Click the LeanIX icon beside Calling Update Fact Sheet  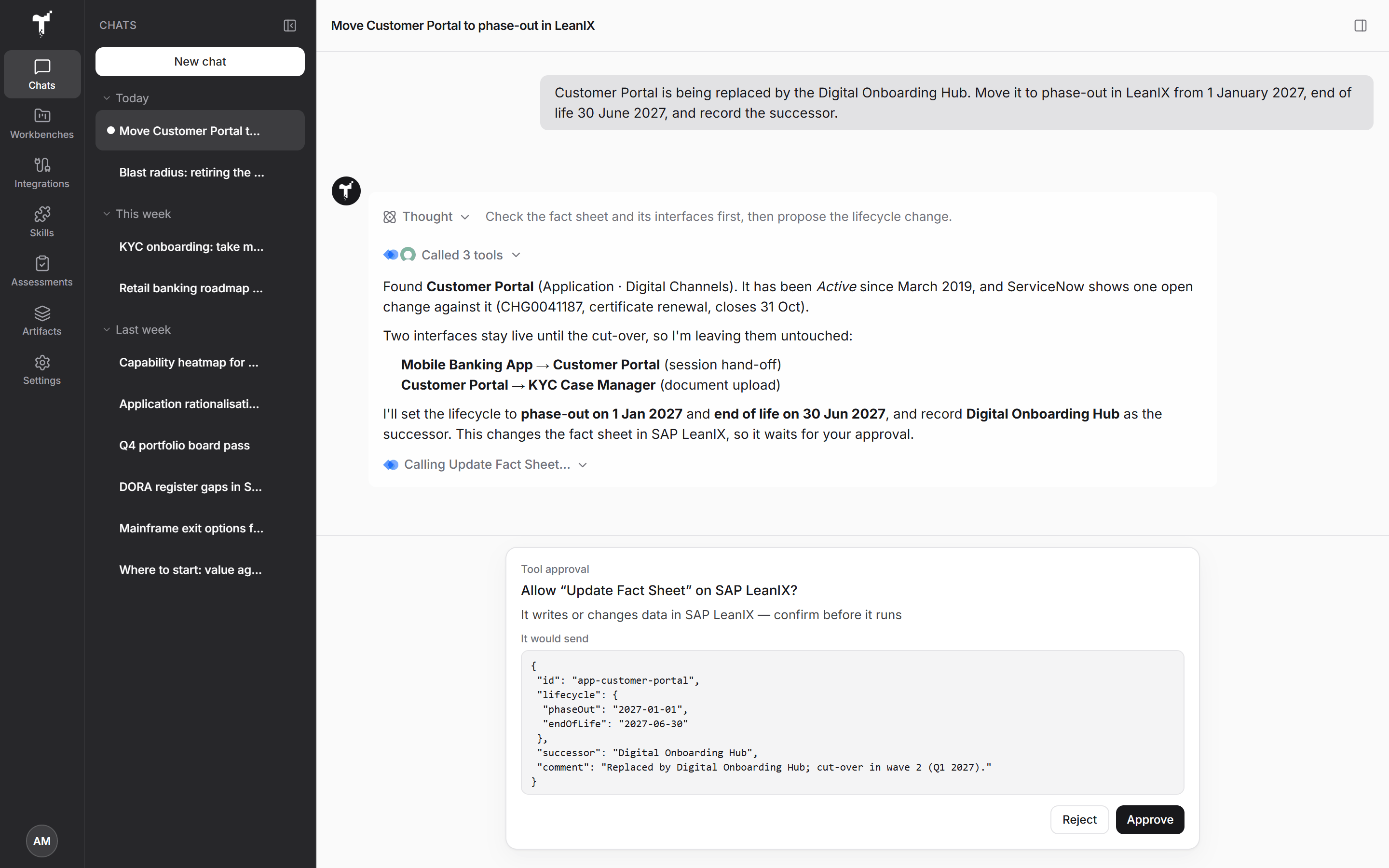[x=391, y=465]
